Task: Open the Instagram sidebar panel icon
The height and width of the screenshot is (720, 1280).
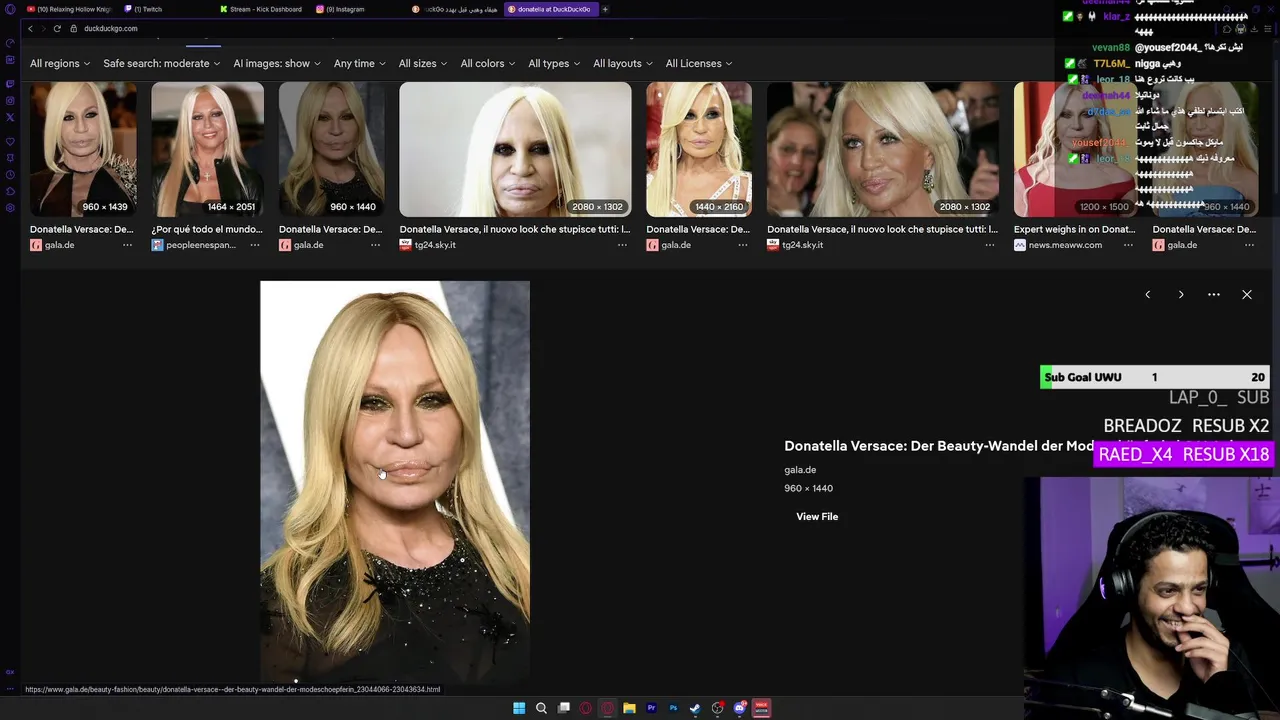Action: (10, 100)
